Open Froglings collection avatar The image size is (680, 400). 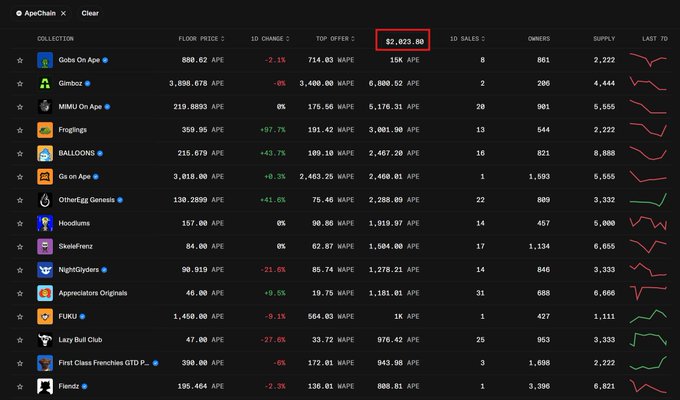pyautogui.click(x=45, y=130)
